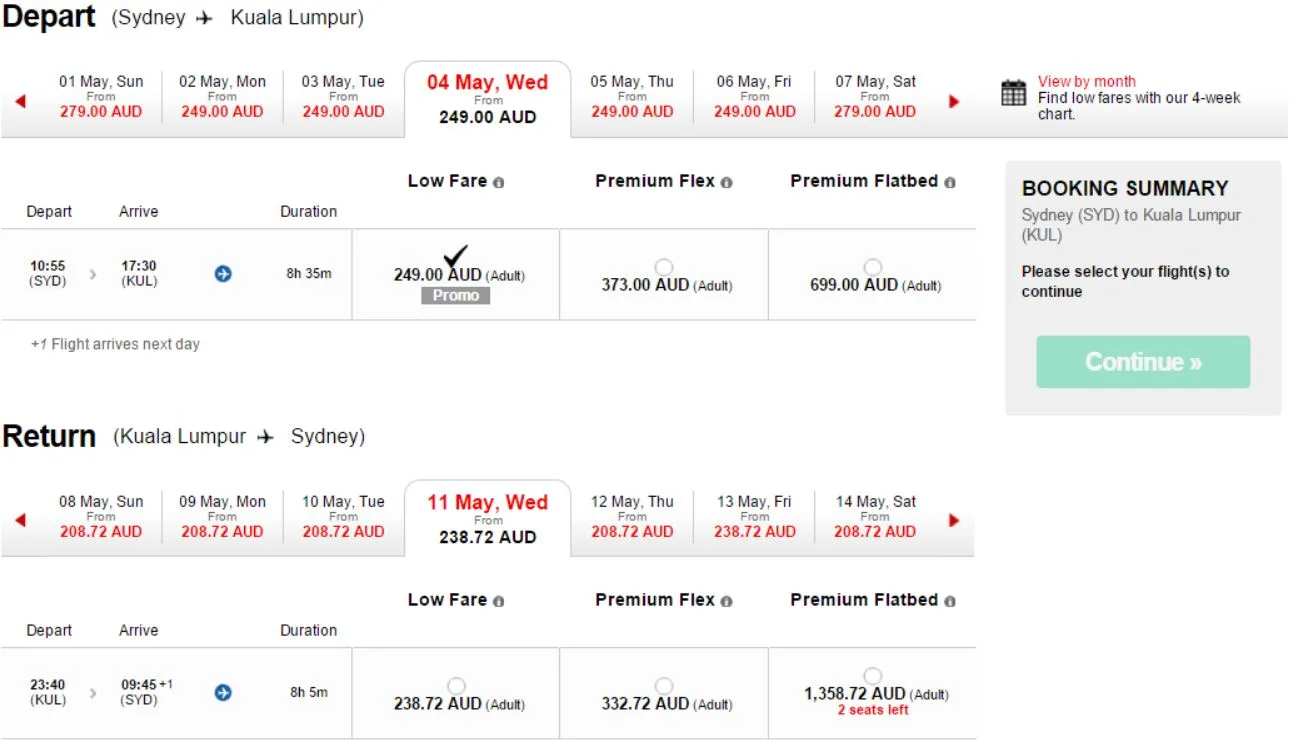Image resolution: width=1291 pixels, height=740 pixels.
Task: Open the View by month link
Action: pos(1086,82)
